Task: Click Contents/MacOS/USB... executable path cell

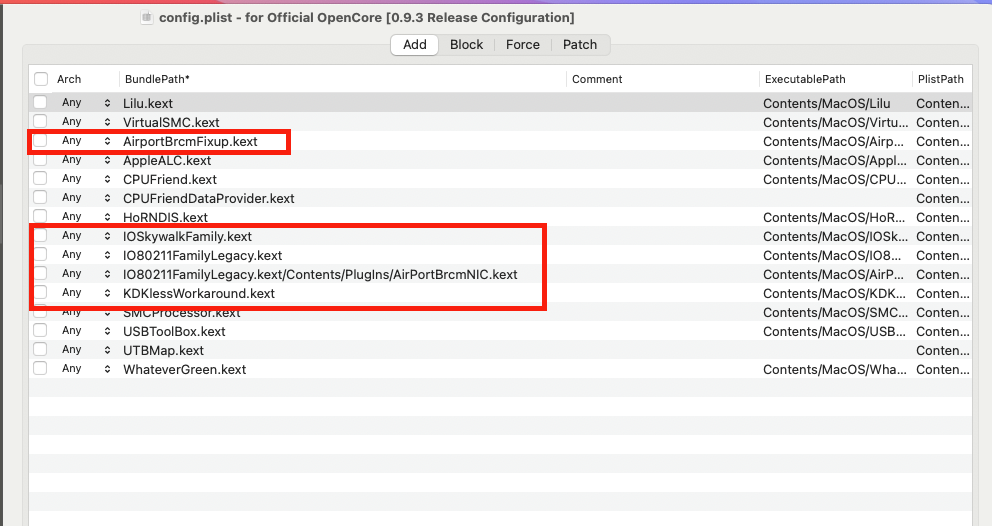Action: [835, 331]
